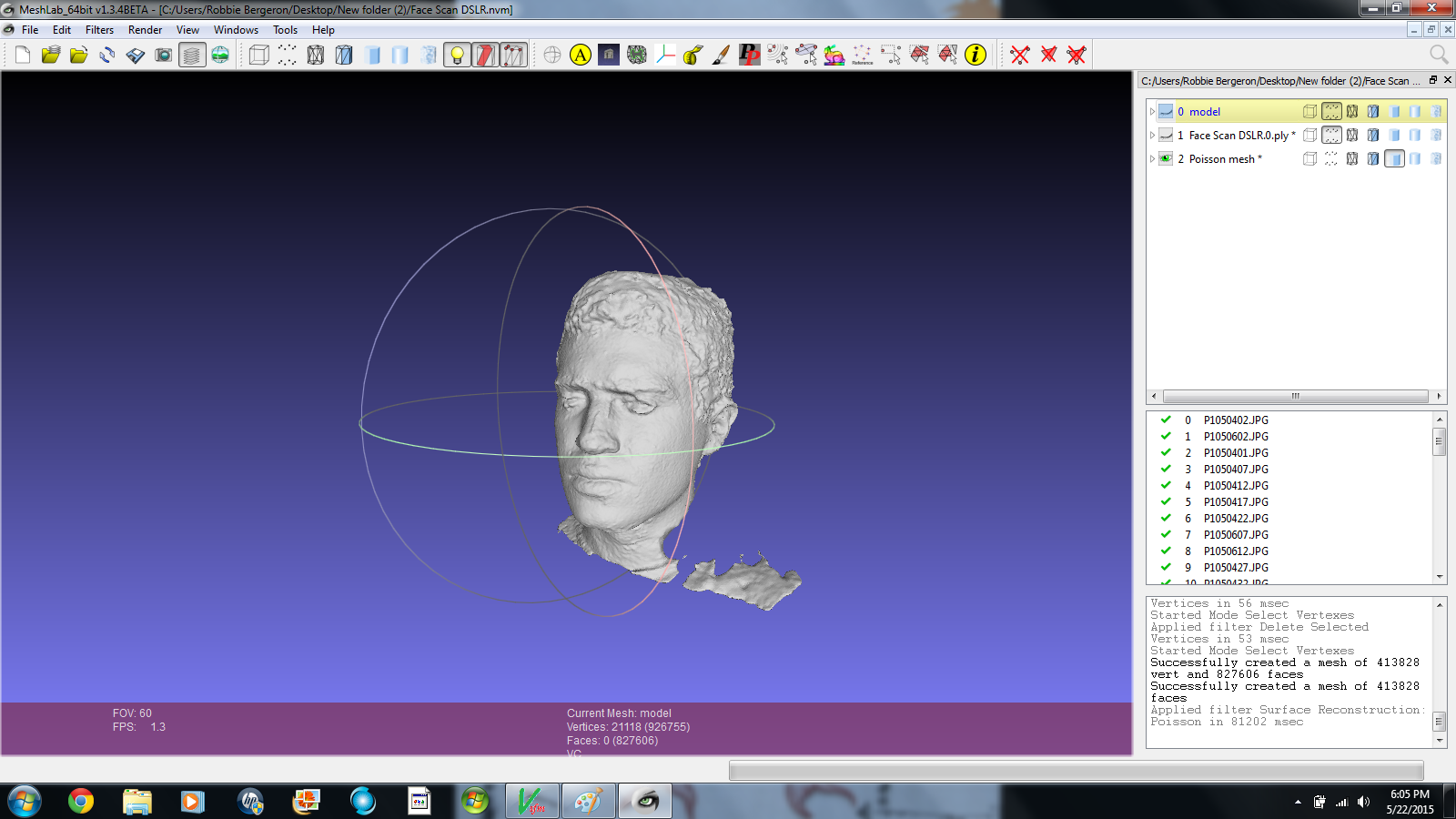
Task: Open Windows Explorer from the taskbar
Action: pos(137,802)
